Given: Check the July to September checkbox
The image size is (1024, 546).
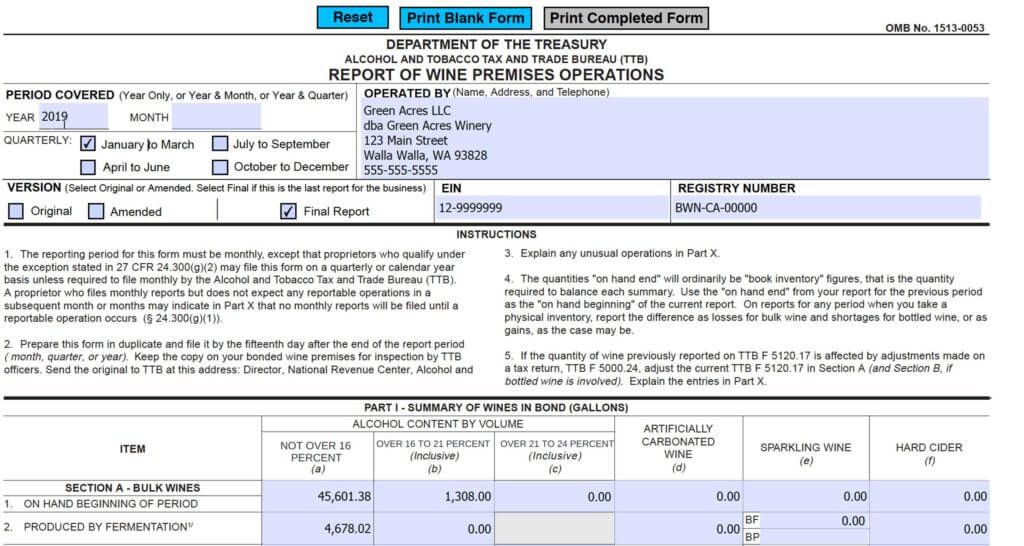Looking at the screenshot, I should pyautogui.click(x=220, y=144).
